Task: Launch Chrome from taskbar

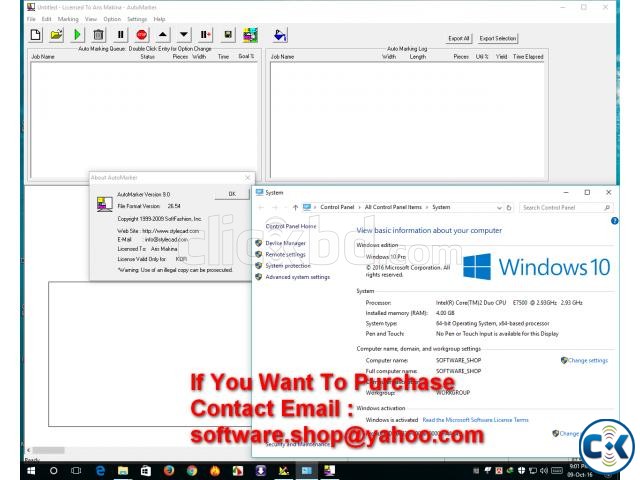Action: [x=192, y=471]
